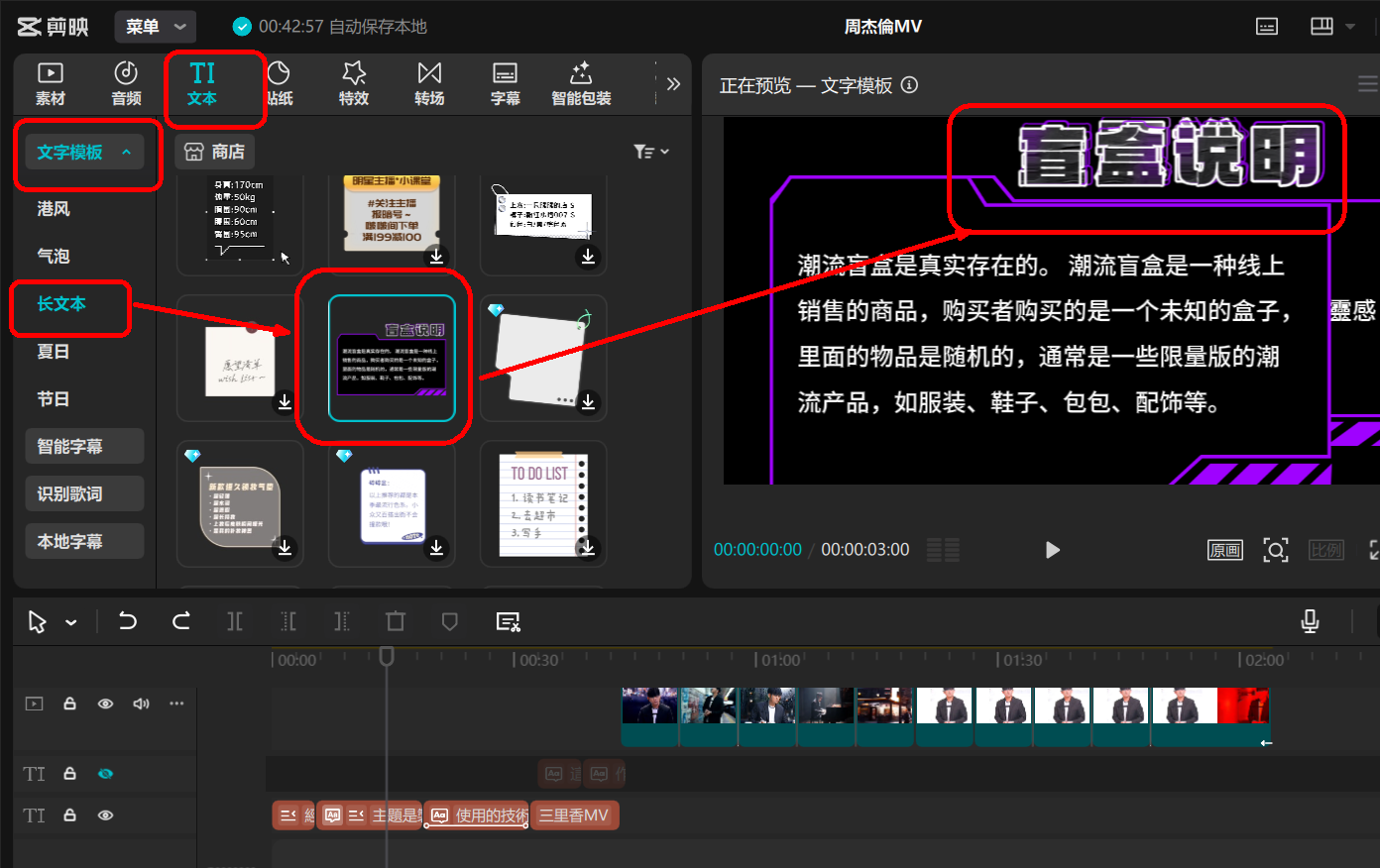Viewport: 1380px width, 868px height.
Task: Play the preview
Action: click(1053, 550)
